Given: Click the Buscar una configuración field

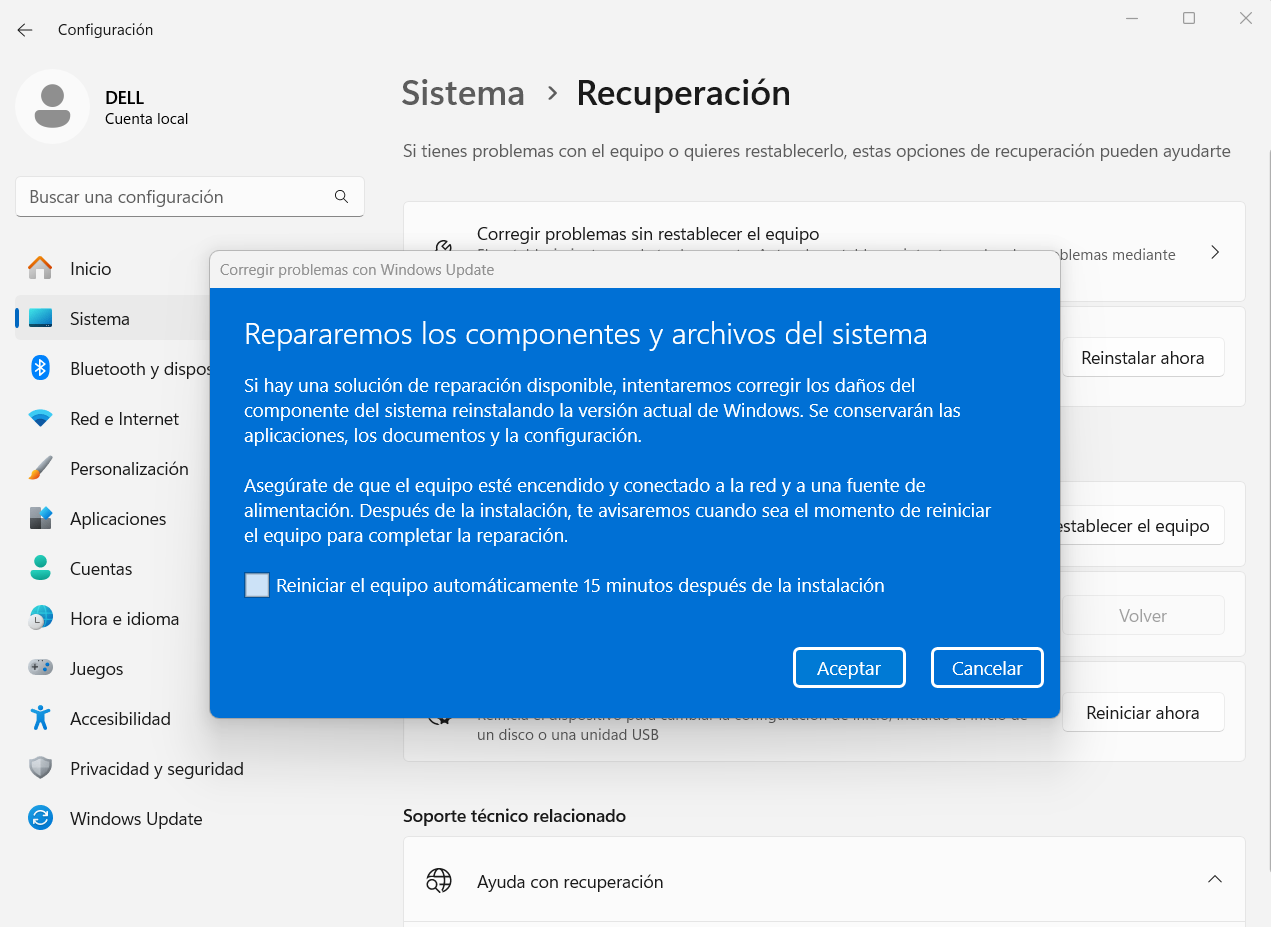Looking at the screenshot, I should coord(190,197).
